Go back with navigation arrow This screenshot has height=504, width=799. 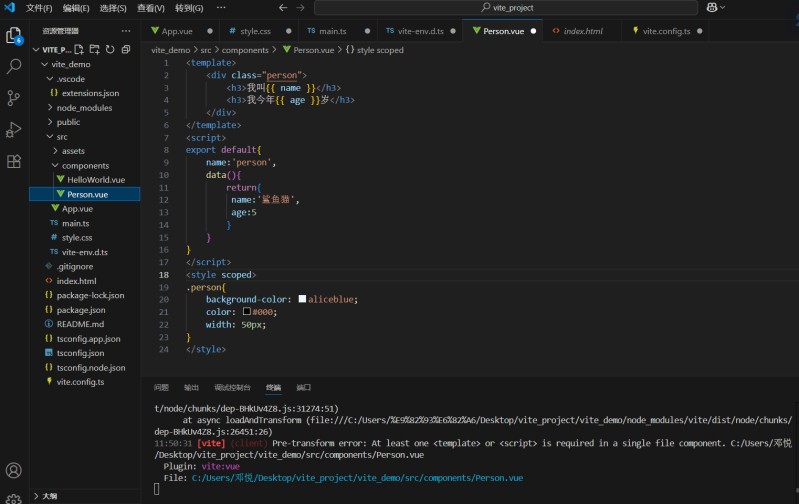283,8
